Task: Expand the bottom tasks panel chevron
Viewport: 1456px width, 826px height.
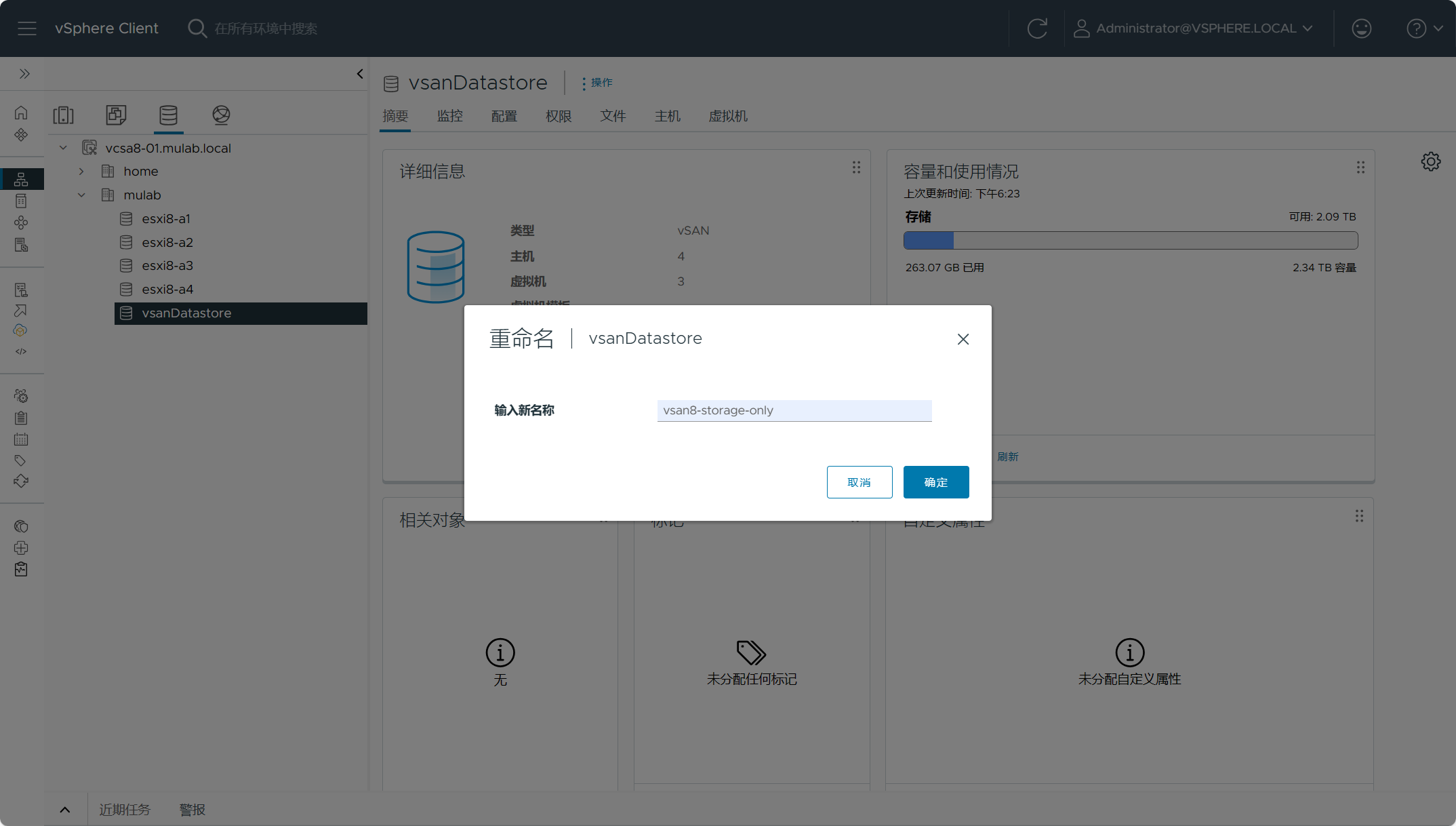Action: [65, 810]
